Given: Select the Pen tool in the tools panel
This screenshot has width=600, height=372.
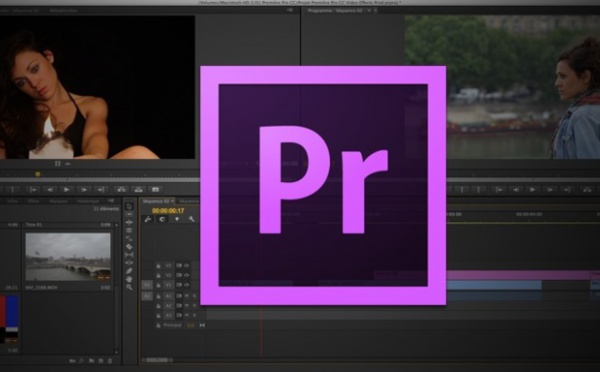Looking at the screenshot, I should coord(129,271).
